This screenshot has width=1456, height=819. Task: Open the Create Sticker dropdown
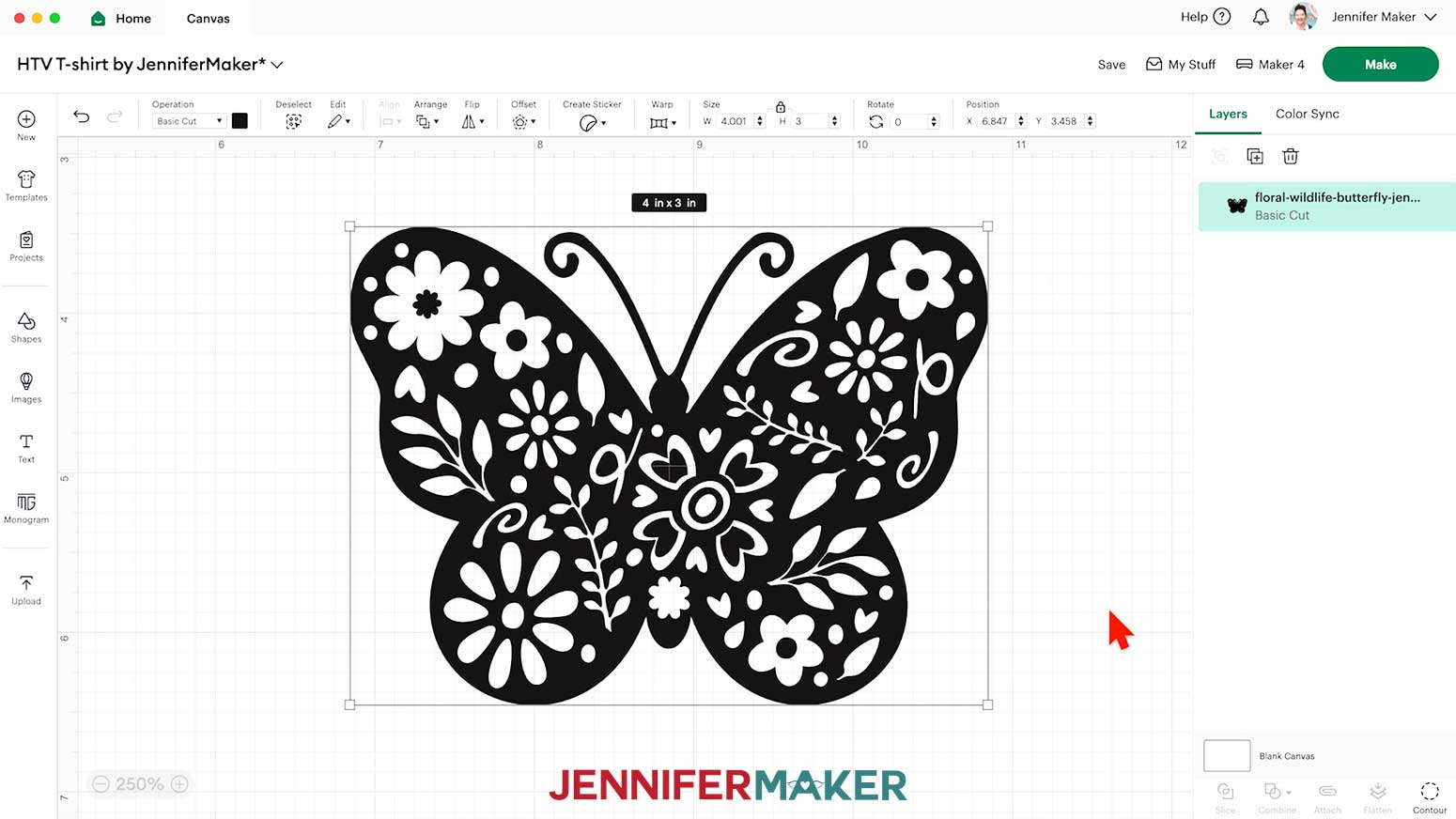point(592,123)
